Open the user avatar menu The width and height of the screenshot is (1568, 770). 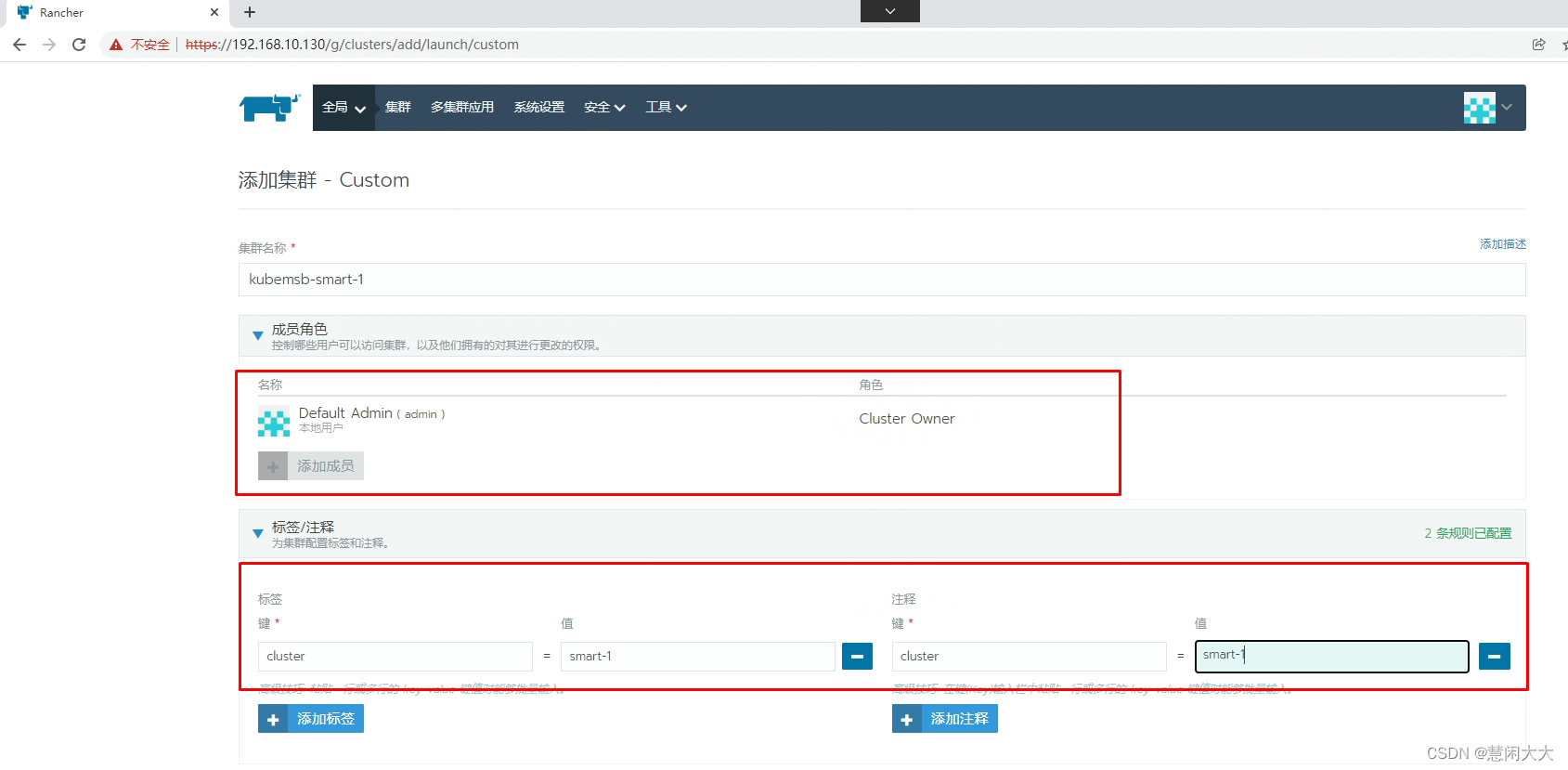(x=1488, y=108)
